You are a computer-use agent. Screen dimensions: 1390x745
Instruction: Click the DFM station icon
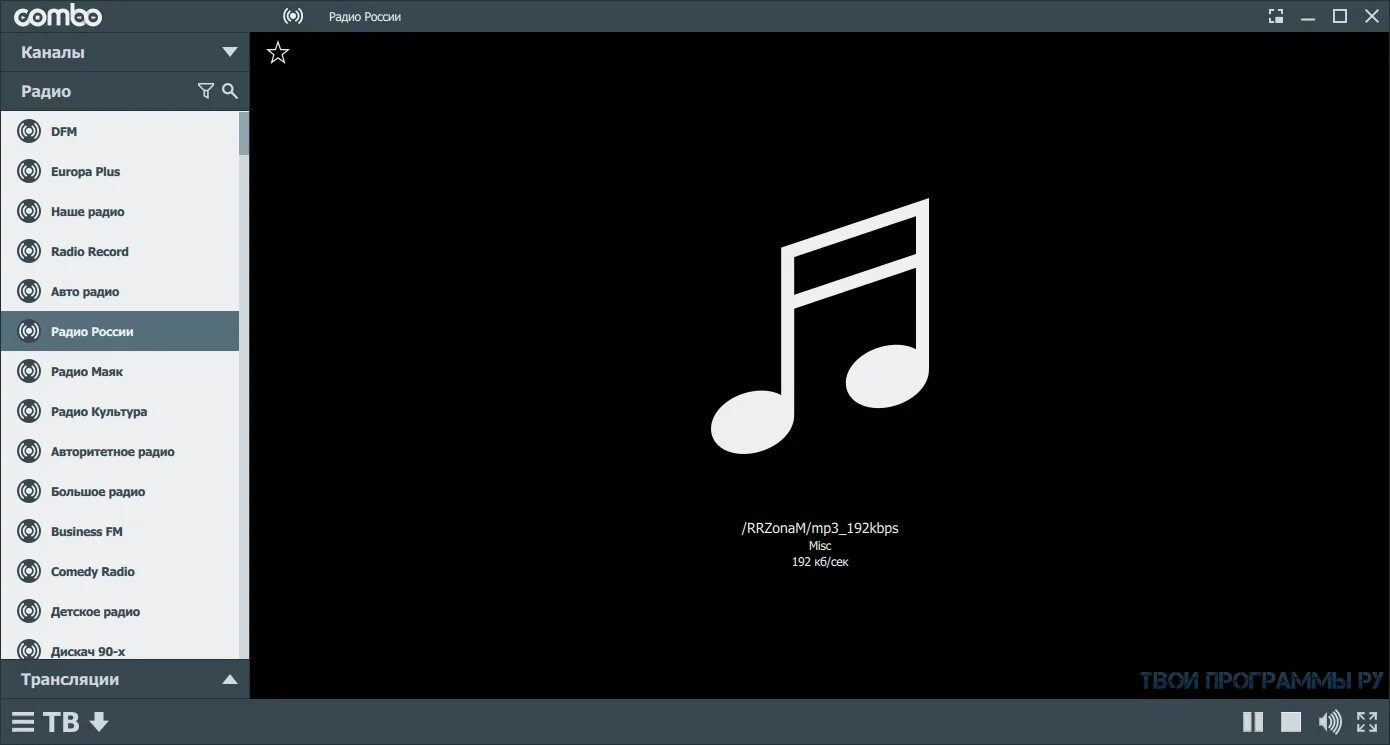click(x=29, y=131)
